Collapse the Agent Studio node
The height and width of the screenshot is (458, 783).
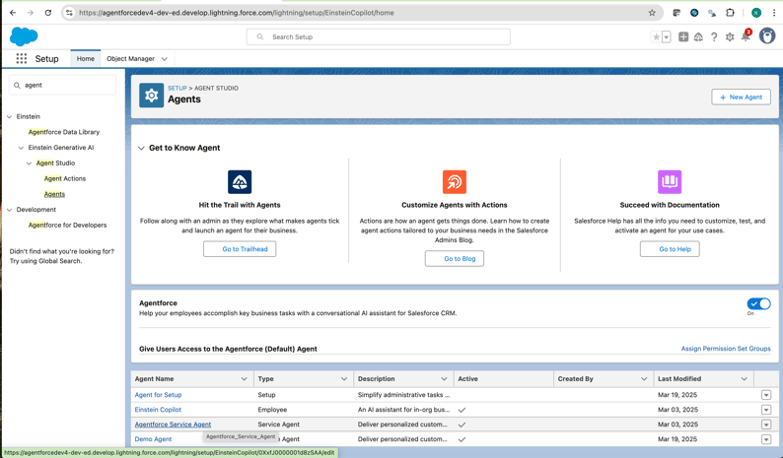point(29,163)
